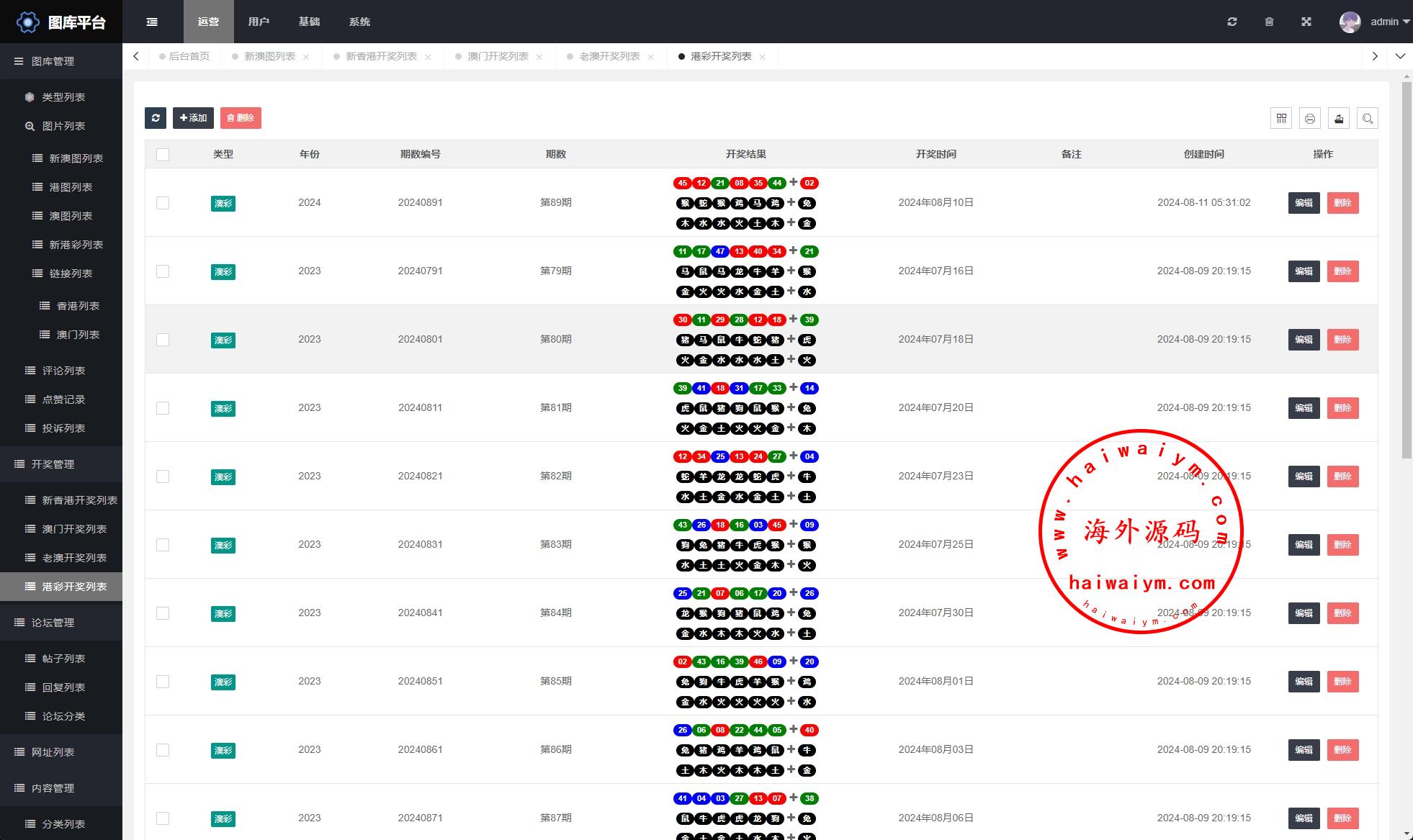
Task: Tick the checkbox for row 第89期
Action: [x=163, y=203]
